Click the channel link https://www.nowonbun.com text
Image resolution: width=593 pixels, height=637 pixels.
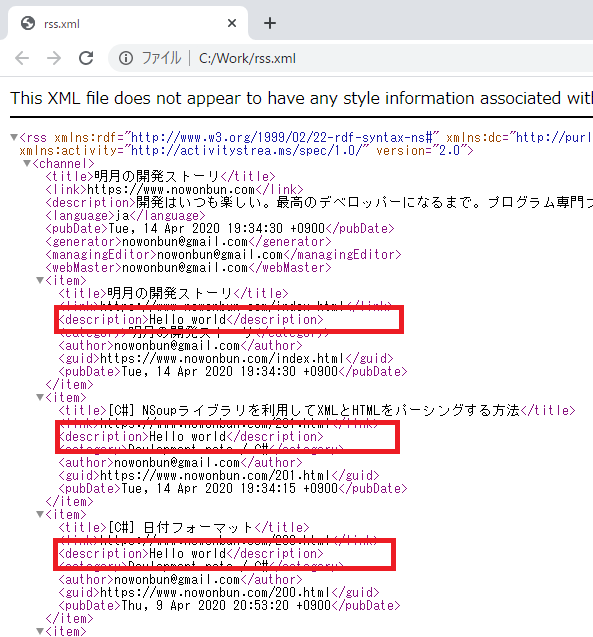tap(171, 190)
